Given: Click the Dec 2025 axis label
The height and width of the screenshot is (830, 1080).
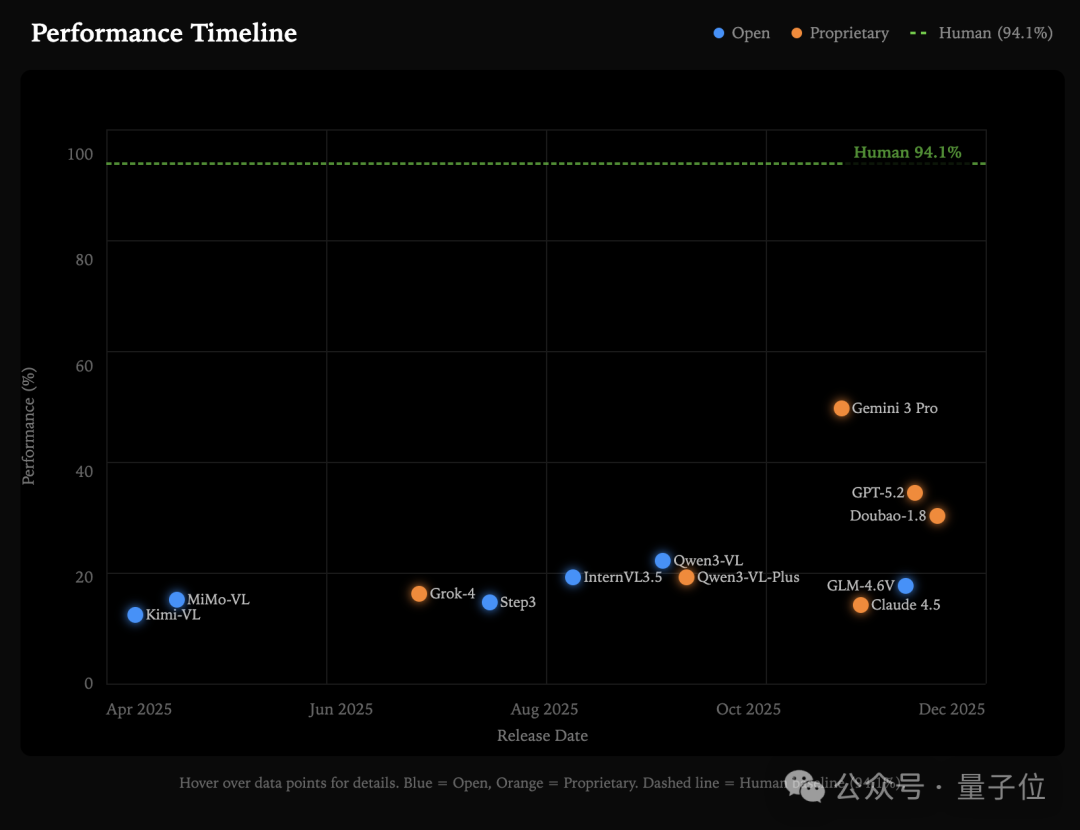Looking at the screenshot, I should coord(951,709).
